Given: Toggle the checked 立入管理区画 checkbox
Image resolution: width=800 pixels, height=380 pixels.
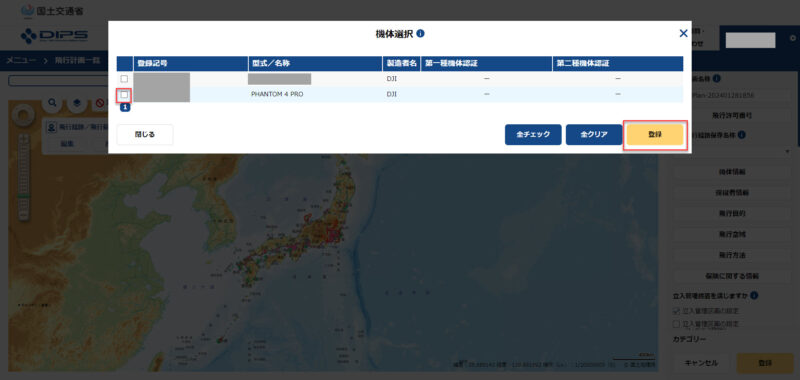Looking at the screenshot, I should (x=676, y=311).
